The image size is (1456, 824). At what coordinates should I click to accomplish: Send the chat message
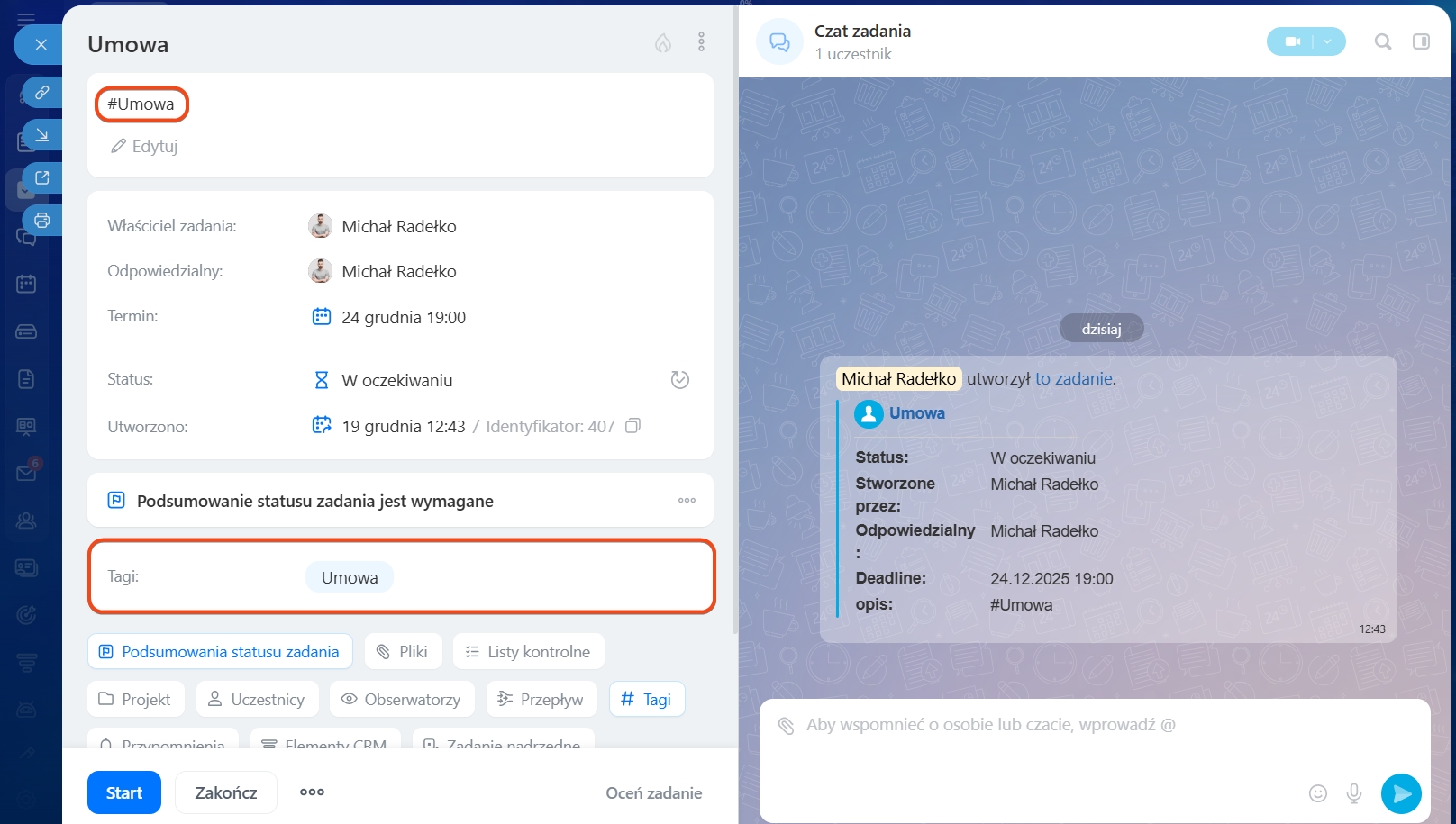[x=1401, y=793]
